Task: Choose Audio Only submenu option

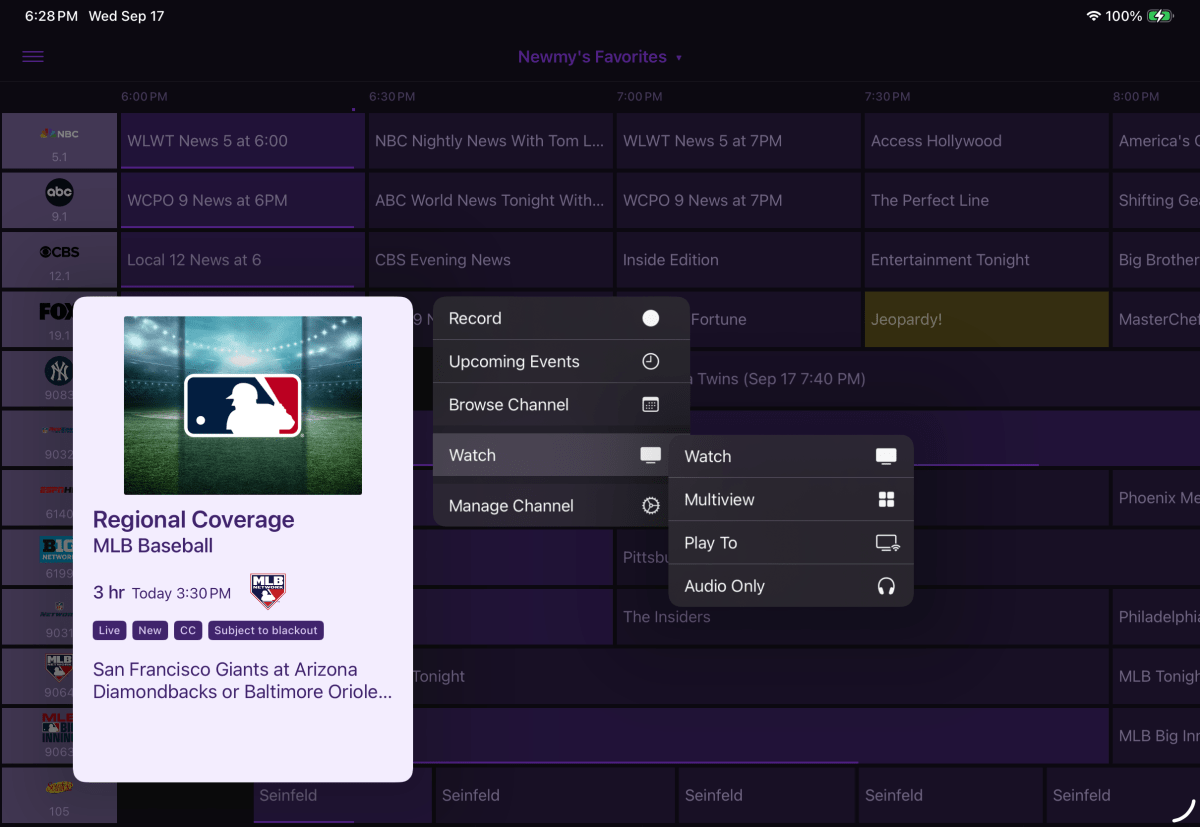Action: click(x=791, y=586)
